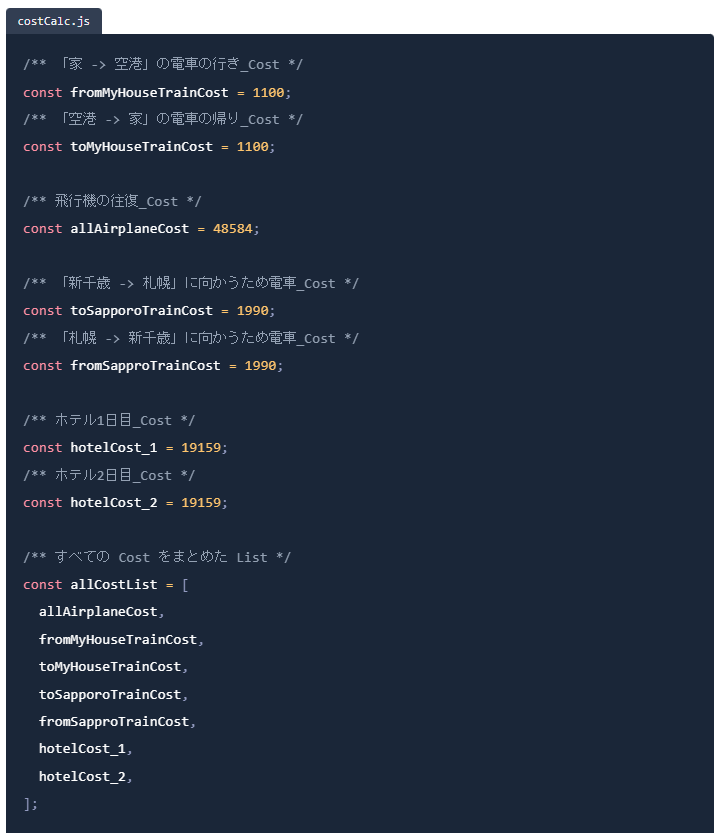Click fromMyHouseTrainCost list entry
This screenshot has height=833, width=719.
click(117, 640)
